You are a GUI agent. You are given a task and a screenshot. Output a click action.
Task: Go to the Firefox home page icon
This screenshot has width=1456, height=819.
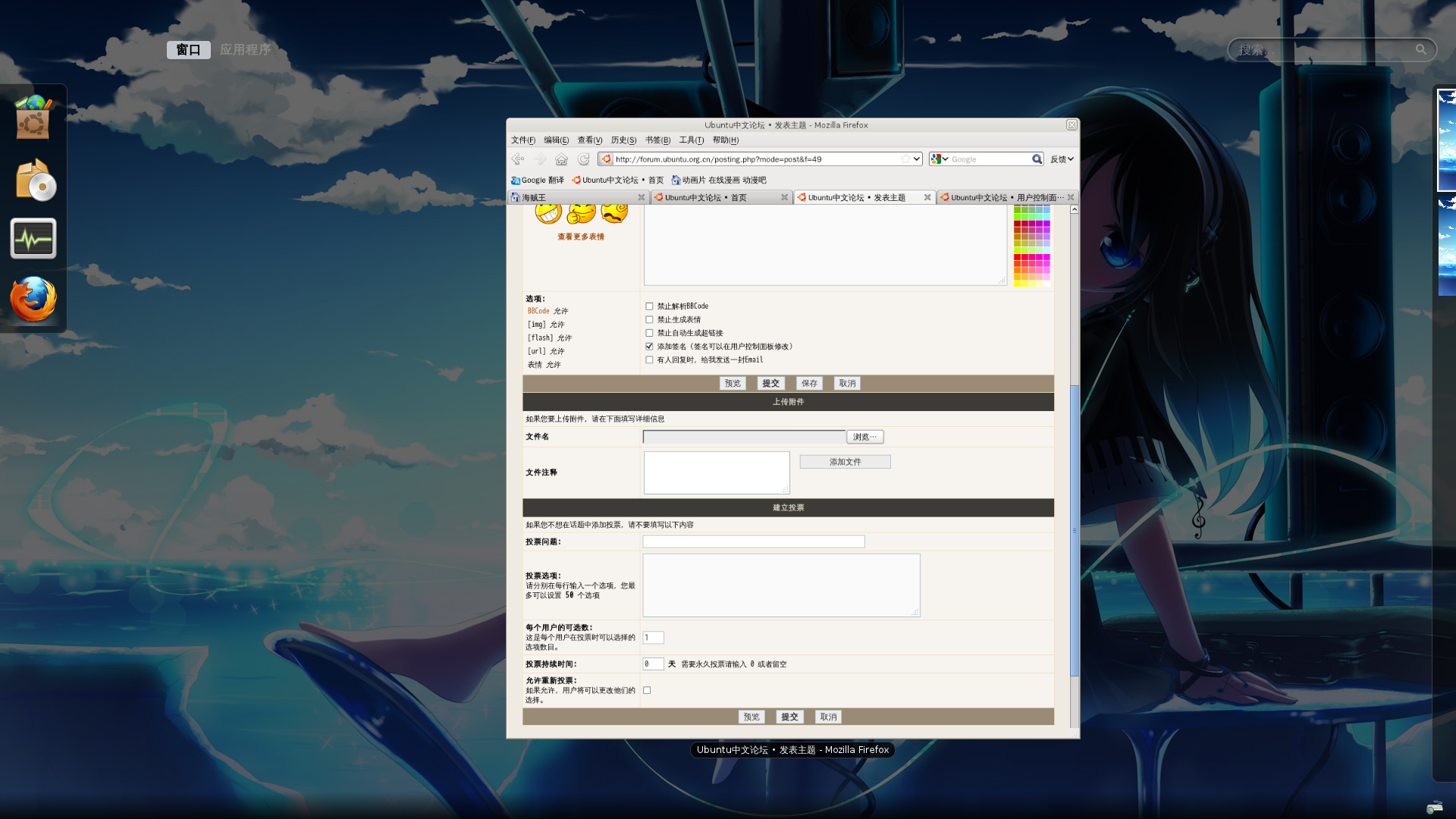[x=561, y=159]
